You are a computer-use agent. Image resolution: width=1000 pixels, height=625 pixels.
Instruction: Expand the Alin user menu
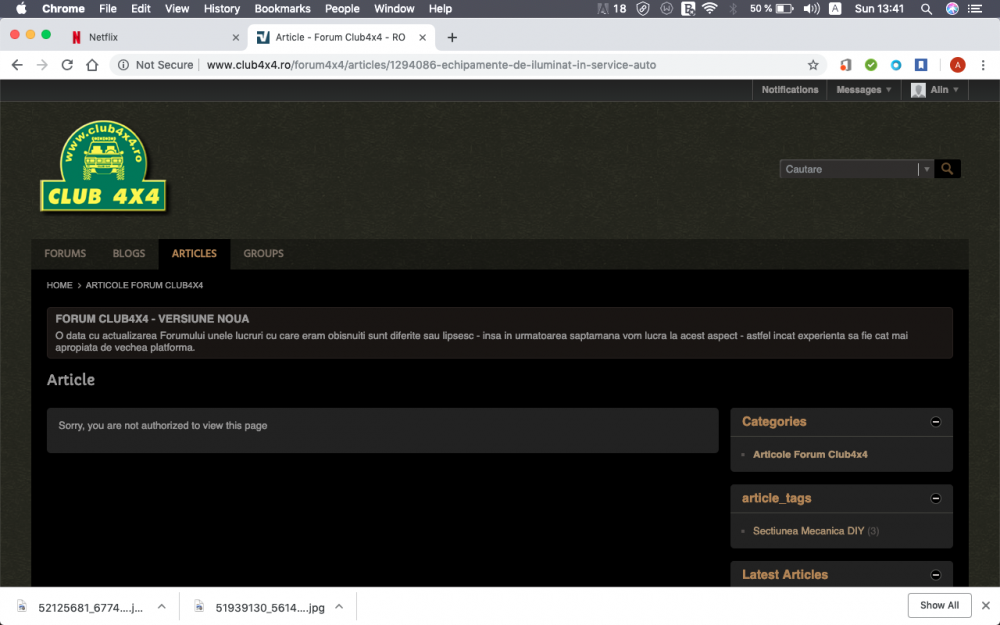tap(936, 90)
